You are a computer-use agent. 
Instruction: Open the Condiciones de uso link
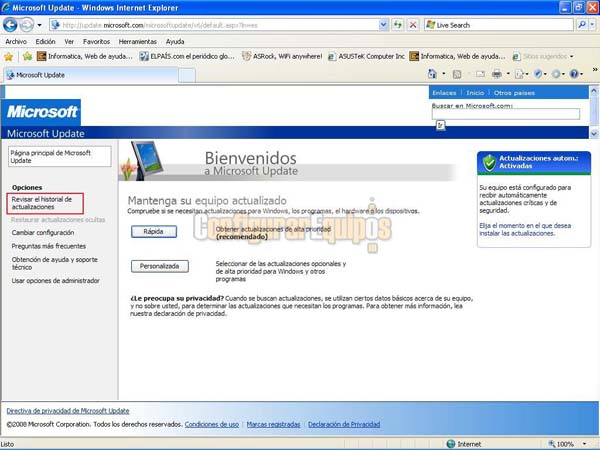212,424
